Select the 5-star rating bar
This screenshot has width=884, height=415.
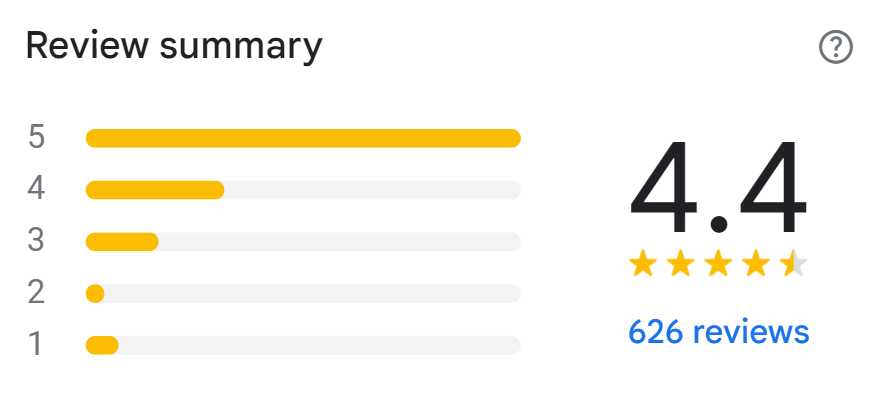[303, 138]
